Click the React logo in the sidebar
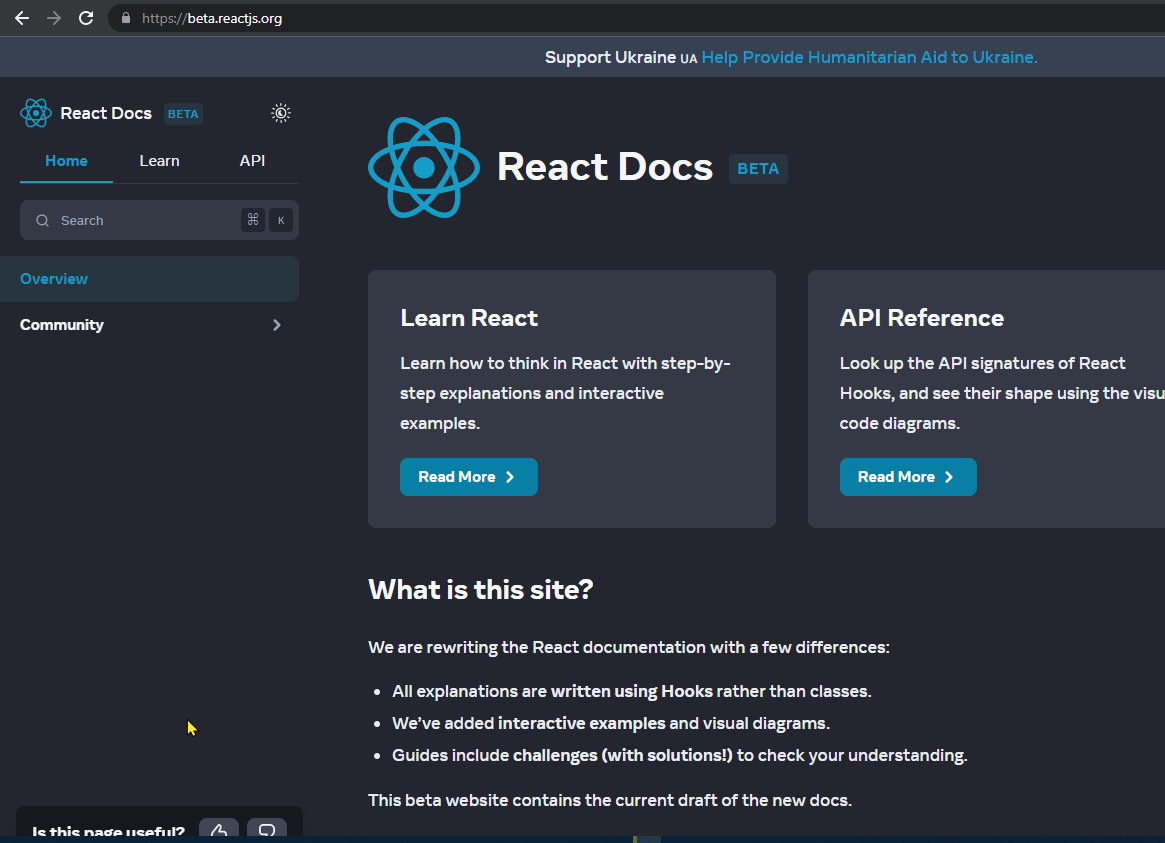The width and height of the screenshot is (1165, 843). 36,113
